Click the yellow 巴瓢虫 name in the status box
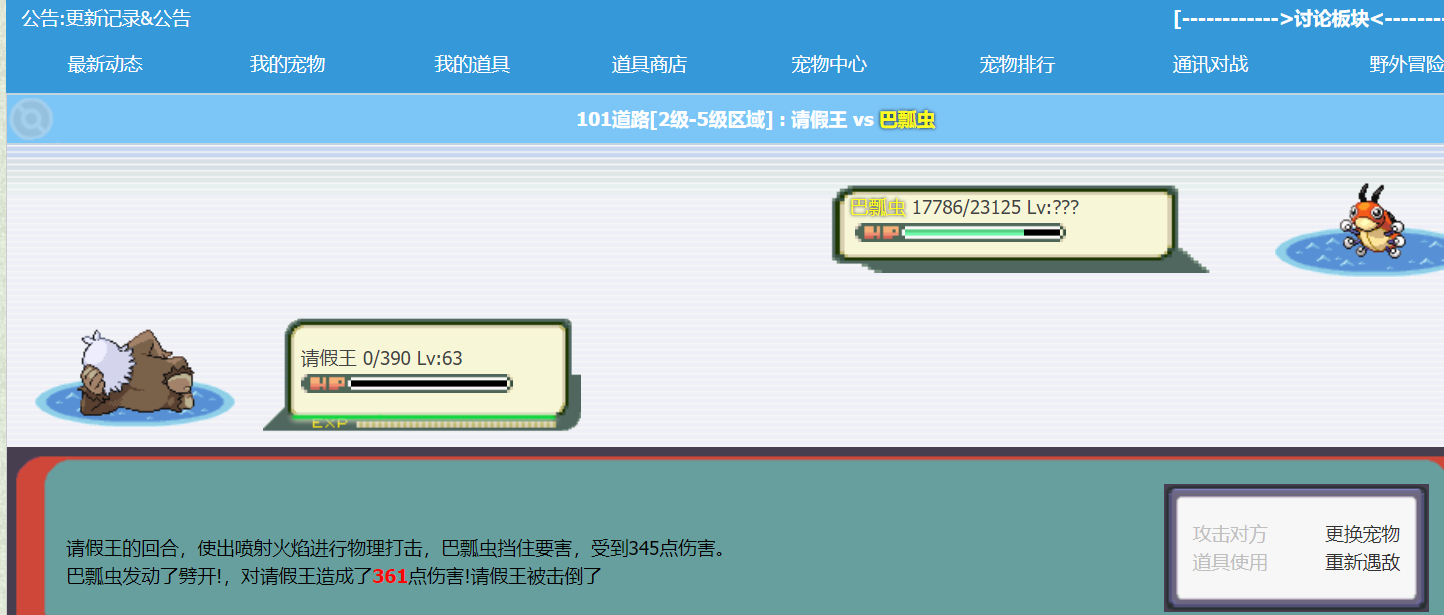The height and width of the screenshot is (615, 1444). [x=877, y=208]
